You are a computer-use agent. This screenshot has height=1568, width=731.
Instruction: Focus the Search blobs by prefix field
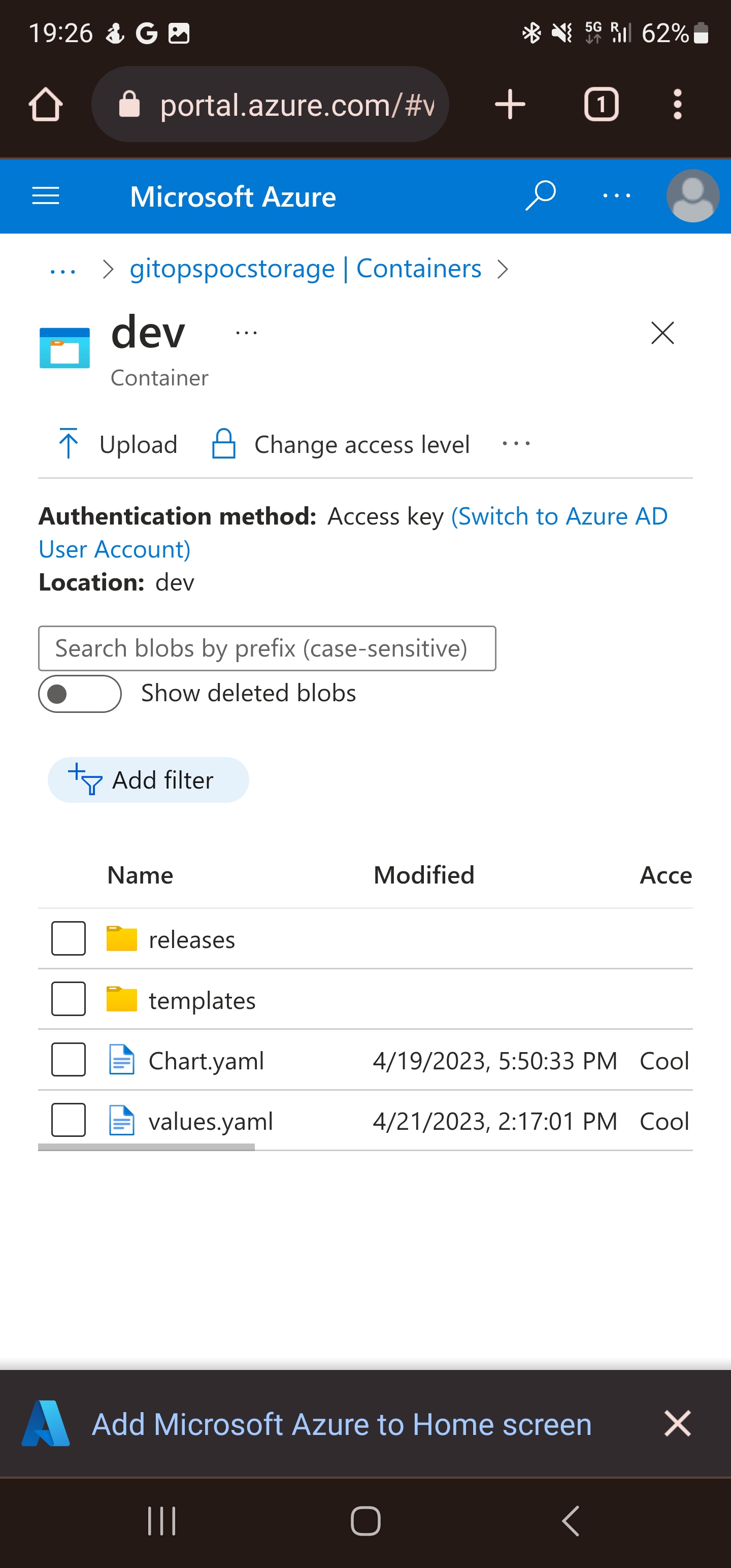tap(267, 648)
